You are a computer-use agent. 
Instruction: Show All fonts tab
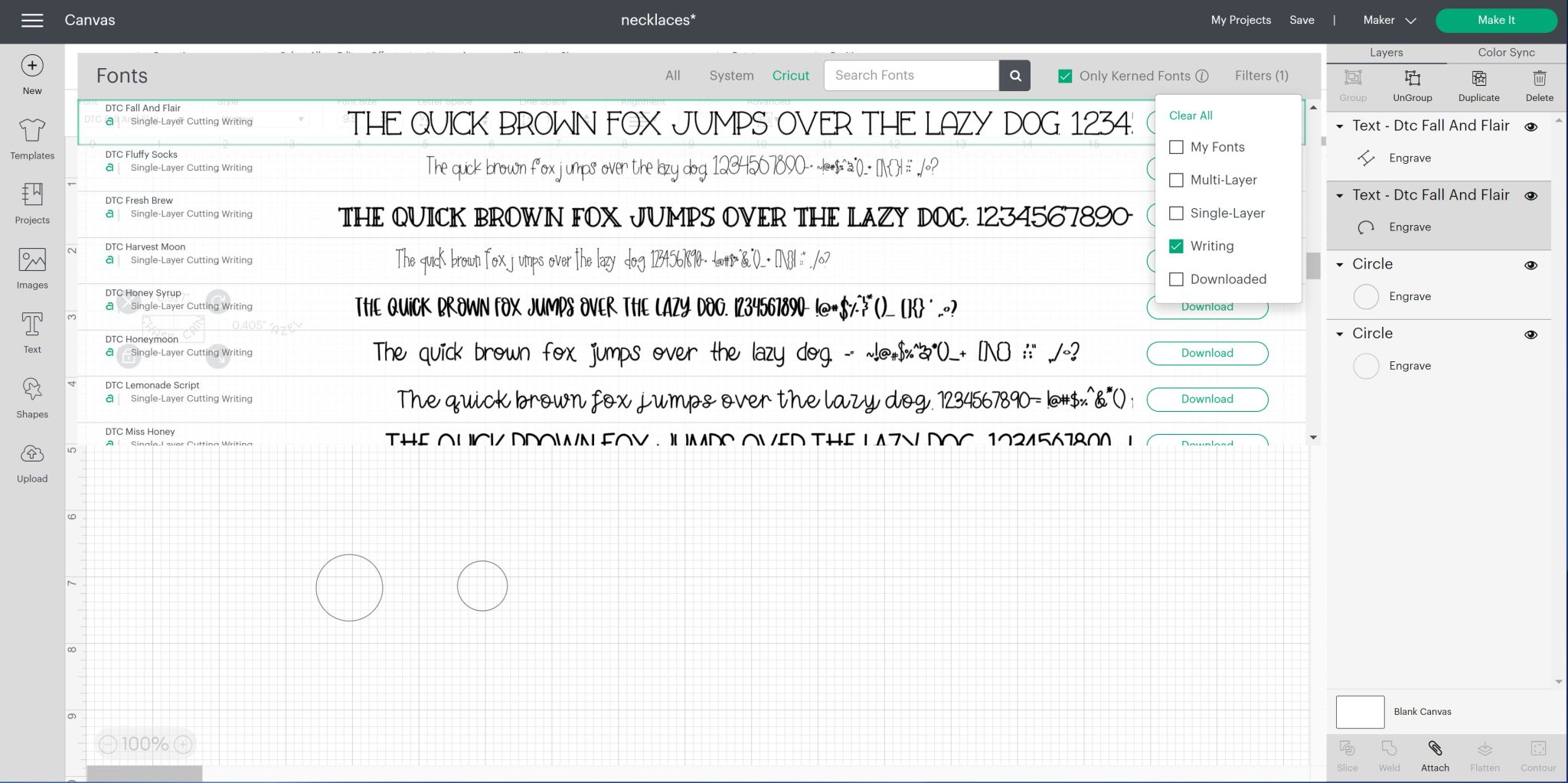coord(673,76)
